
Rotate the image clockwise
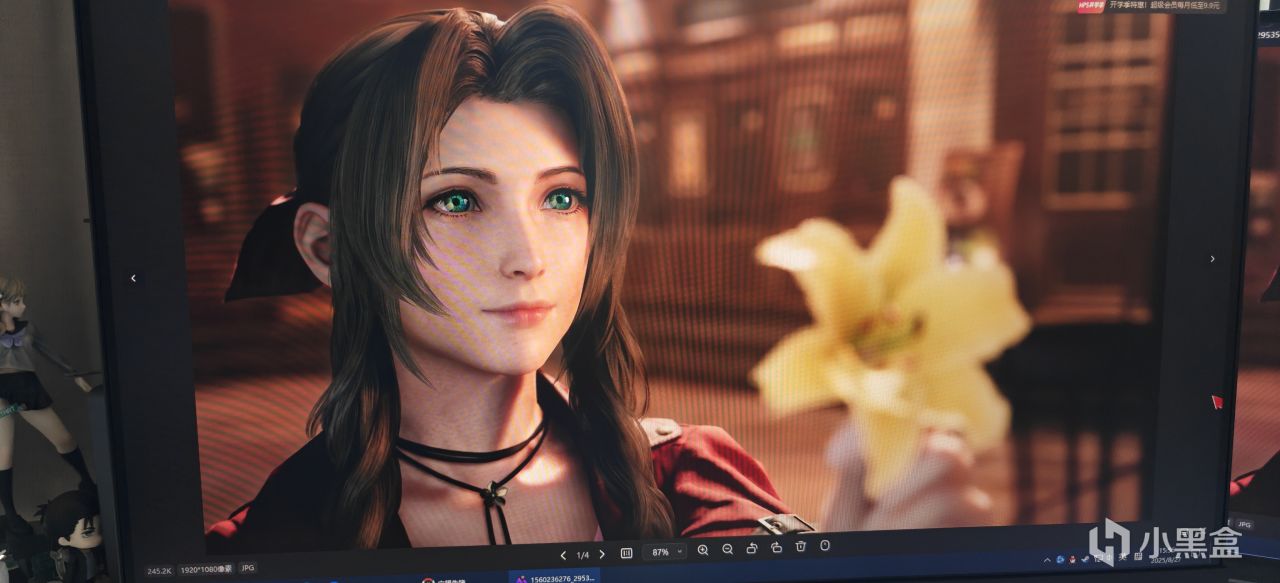pos(776,547)
